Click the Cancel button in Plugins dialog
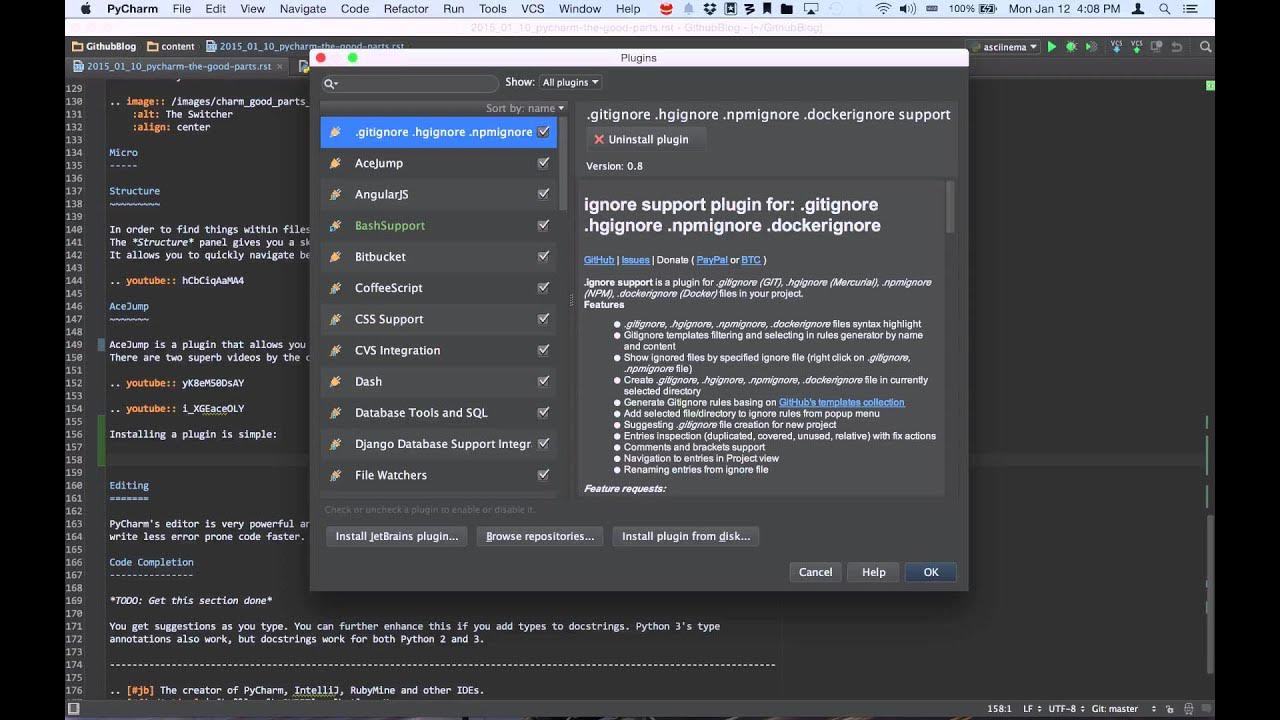Image resolution: width=1280 pixels, height=720 pixels. tap(815, 573)
